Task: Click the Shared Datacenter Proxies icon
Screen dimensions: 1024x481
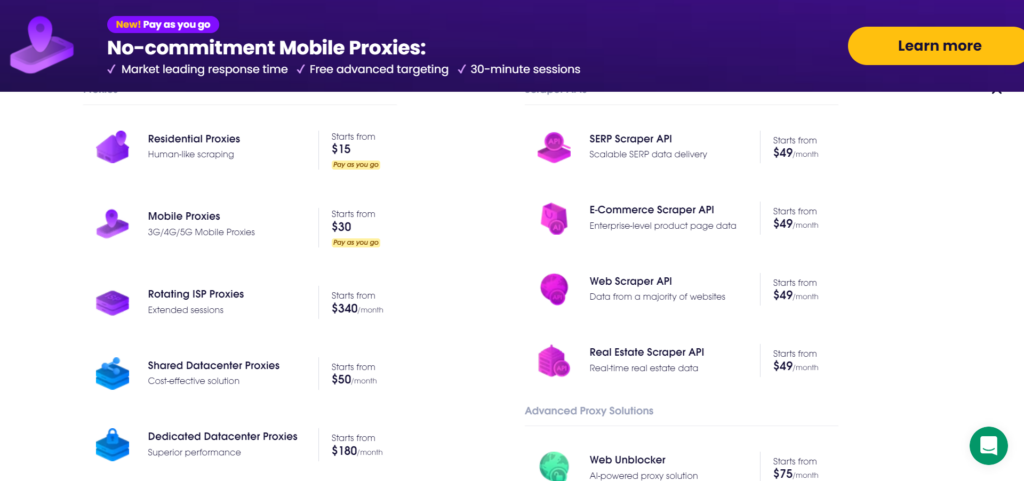Action: (112, 373)
